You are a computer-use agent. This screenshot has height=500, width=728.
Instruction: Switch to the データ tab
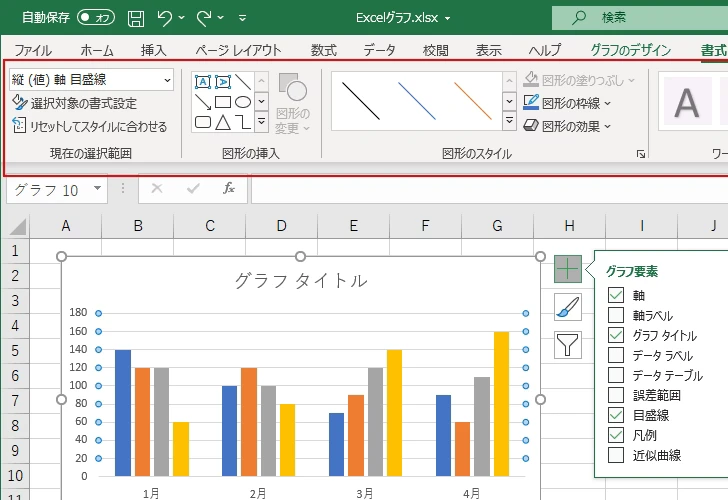click(379, 50)
